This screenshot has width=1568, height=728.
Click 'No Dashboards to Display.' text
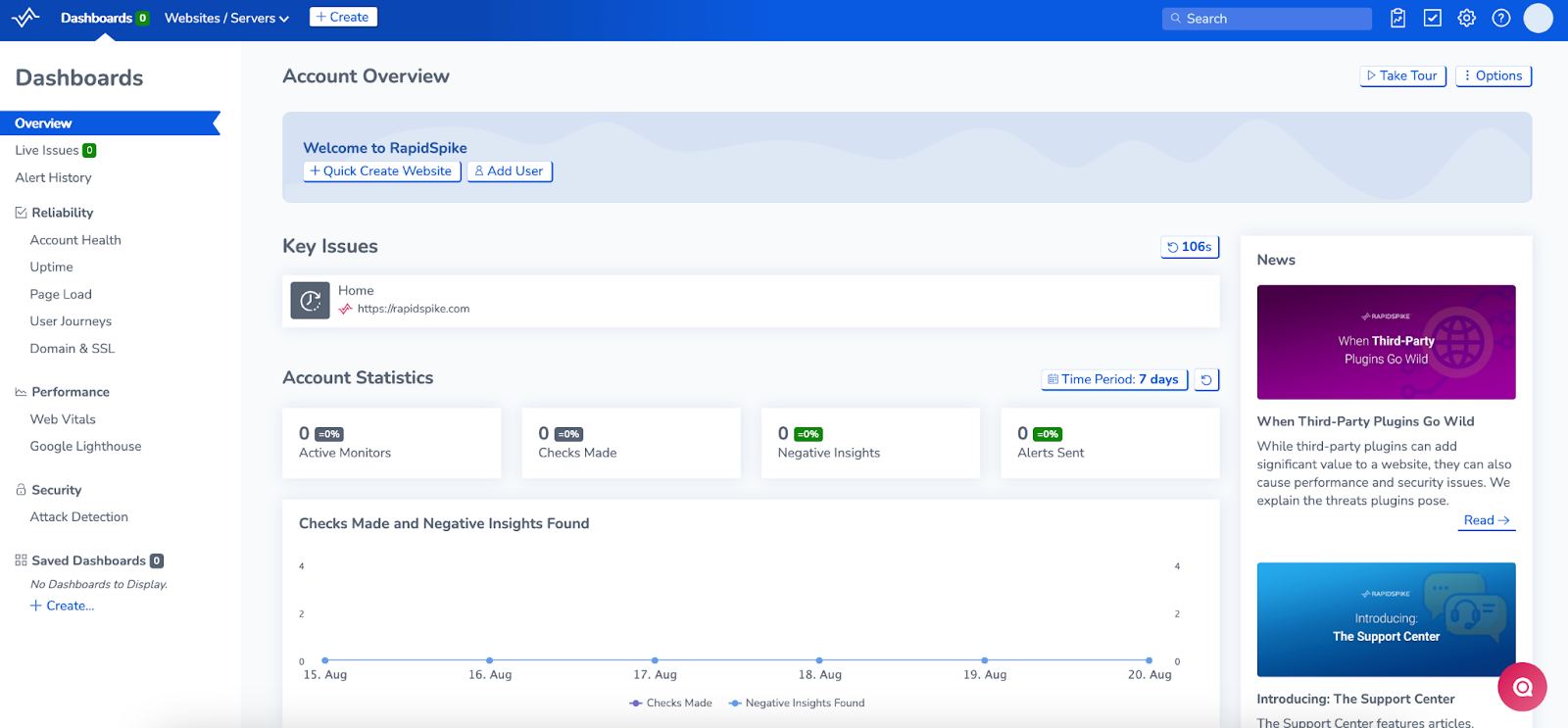99,584
